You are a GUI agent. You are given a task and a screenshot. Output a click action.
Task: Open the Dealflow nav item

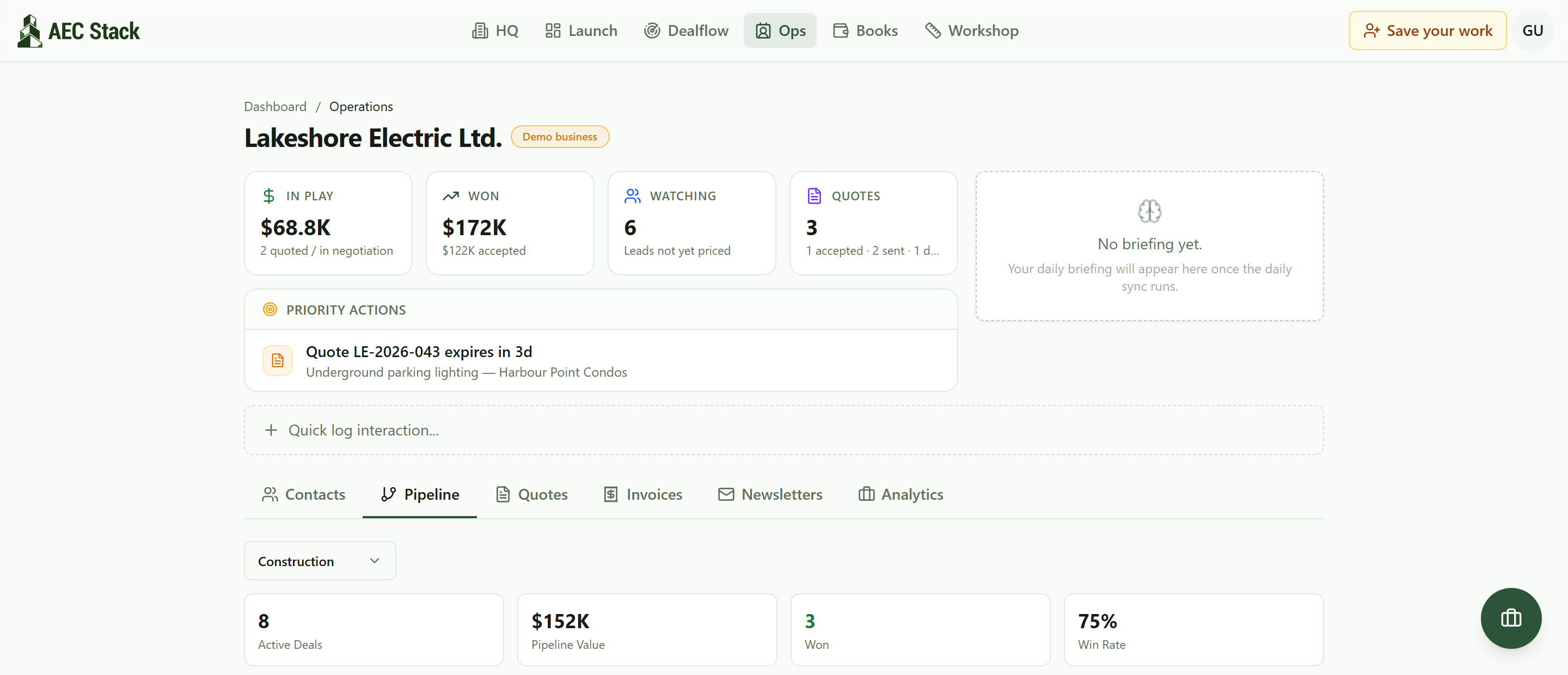coord(686,30)
